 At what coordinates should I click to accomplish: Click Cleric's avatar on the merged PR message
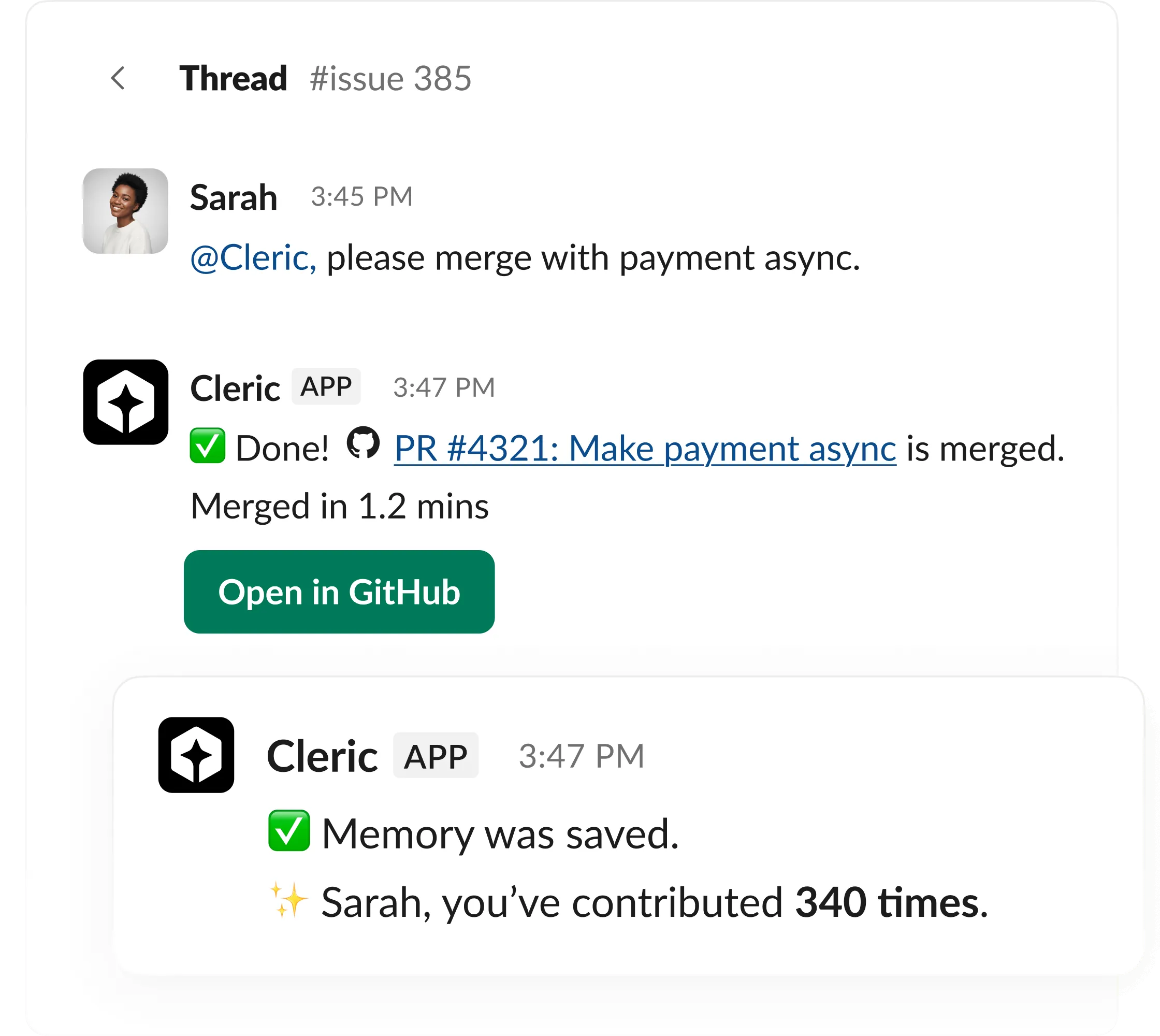(x=125, y=402)
